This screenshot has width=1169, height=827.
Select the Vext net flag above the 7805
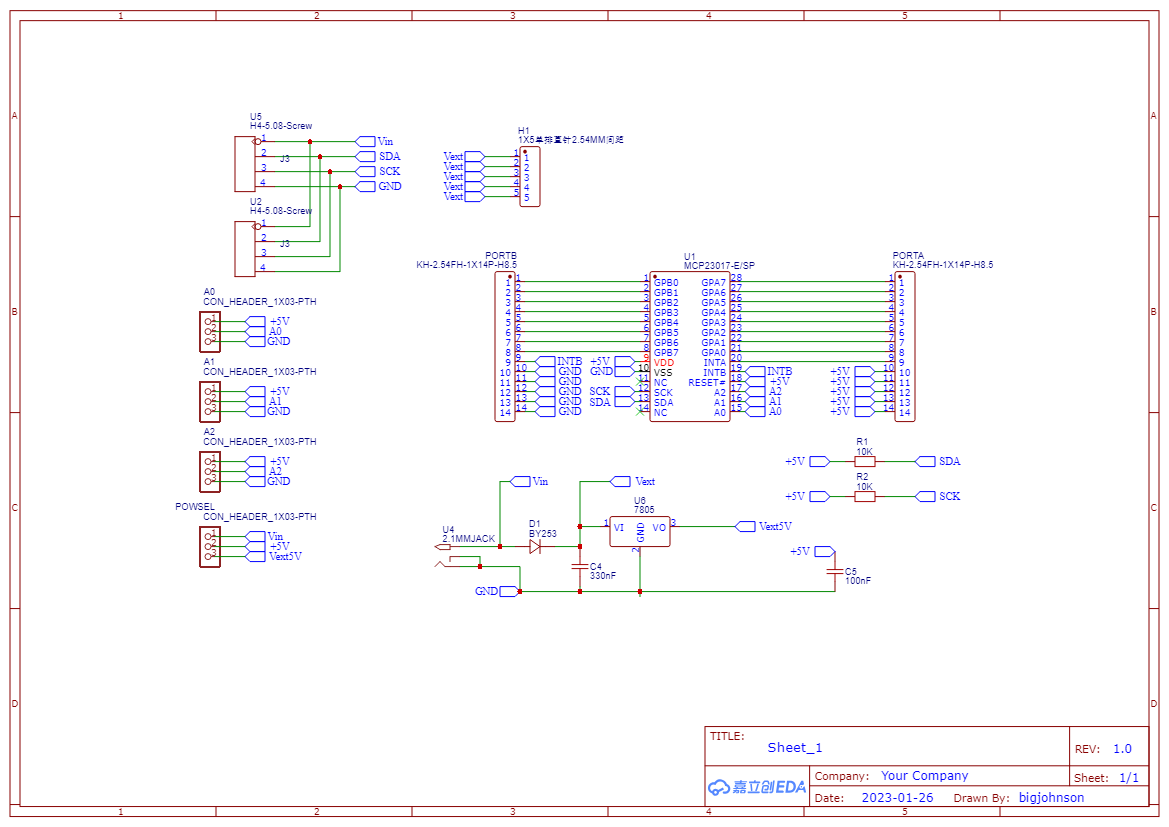(x=620, y=482)
